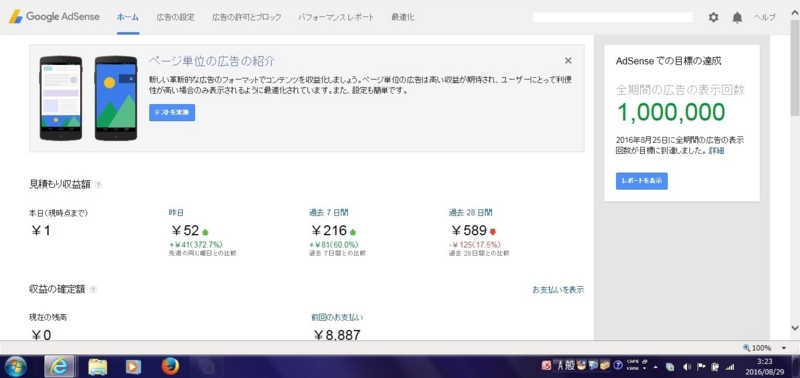Click the ヘルプ link
Image resolution: width=800 pixels, height=378 pixels.
765,17
